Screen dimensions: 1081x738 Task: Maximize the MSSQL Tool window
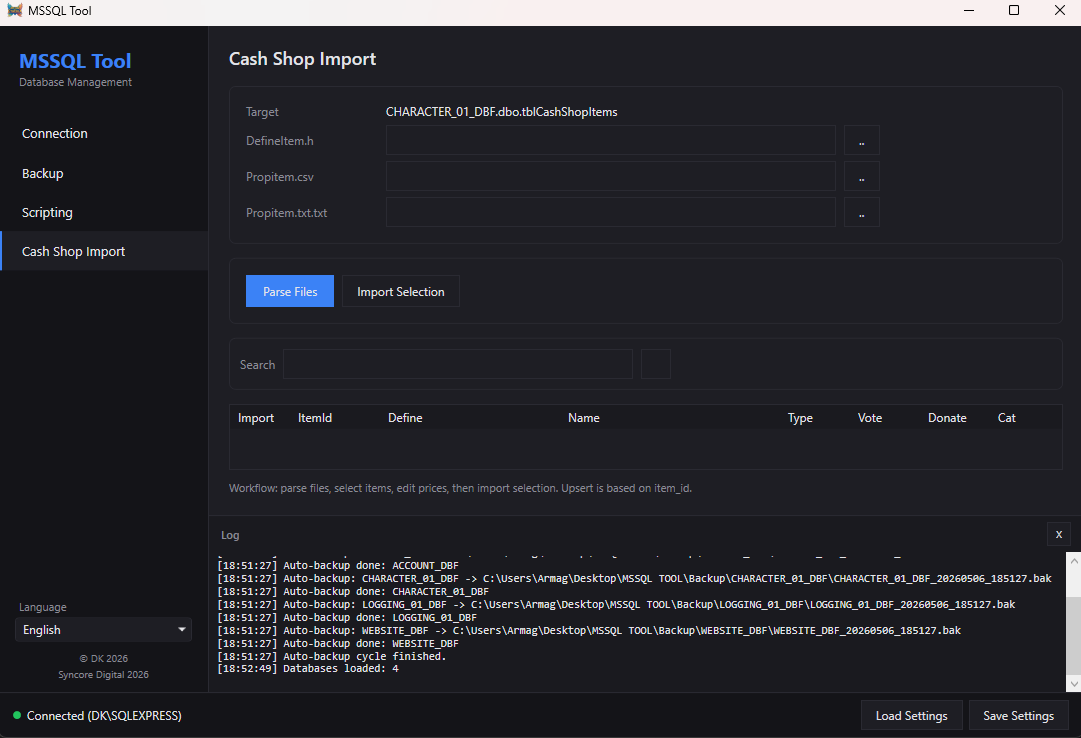click(1013, 10)
